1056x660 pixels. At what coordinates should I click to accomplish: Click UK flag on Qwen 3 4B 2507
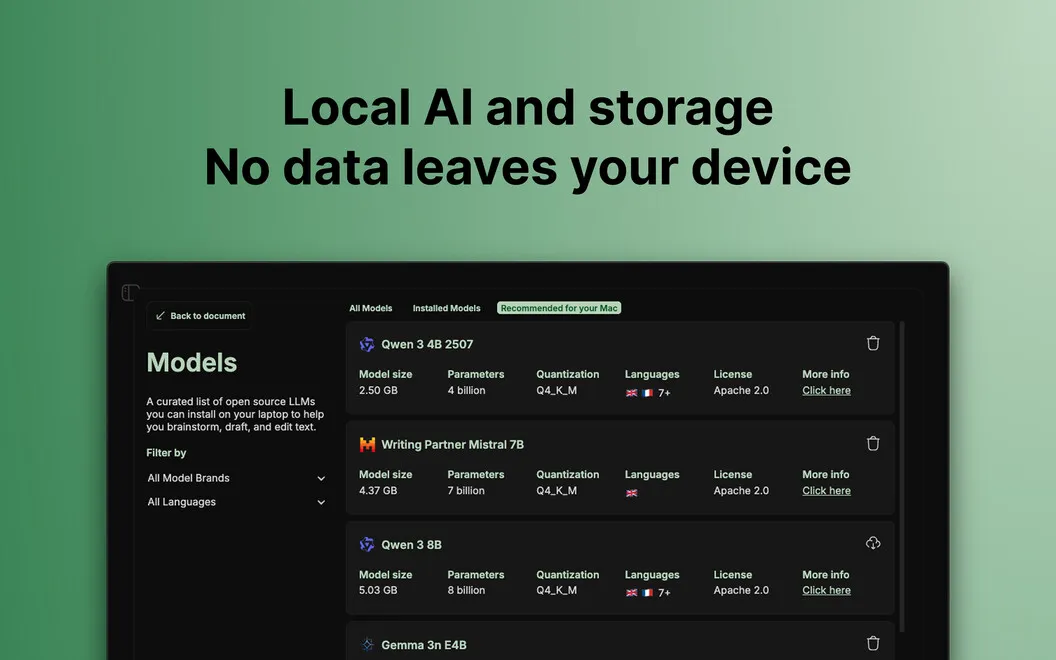pyautogui.click(x=632, y=393)
